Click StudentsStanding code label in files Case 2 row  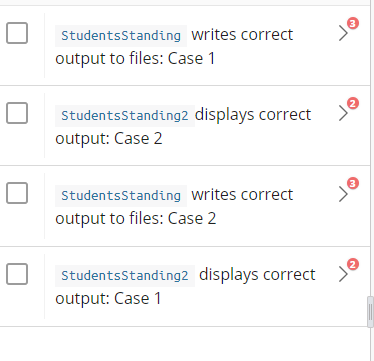pos(121,196)
